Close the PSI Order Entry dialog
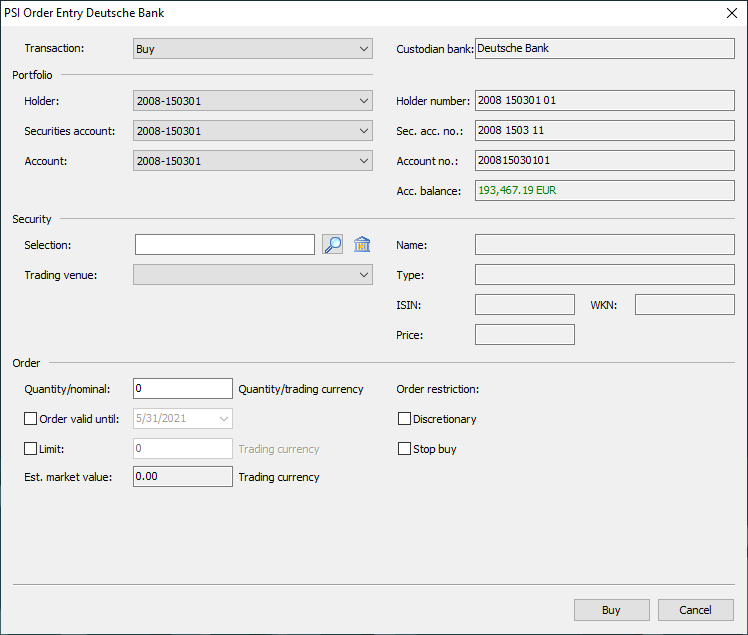The width and height of the screenshot is (748, 635). [729, 13]
